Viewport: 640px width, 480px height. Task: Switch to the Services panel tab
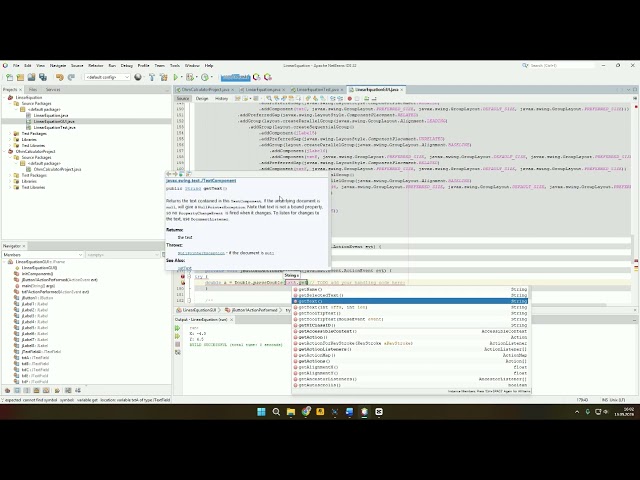[x=53, y=89]
